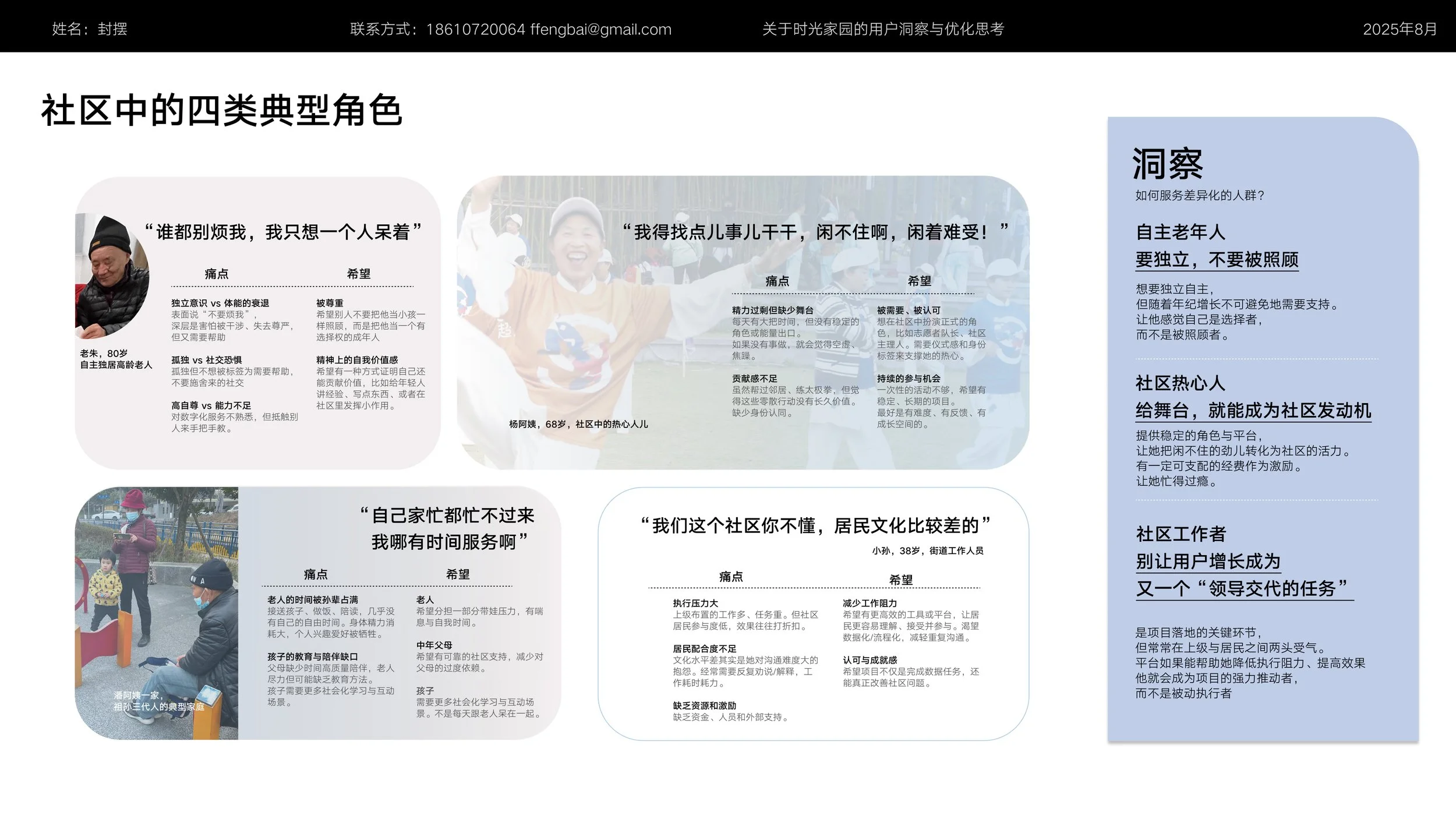Click the caption 小孙，38岁，街道工作人员
The image size is (1456, 819).
click(927, 550)
